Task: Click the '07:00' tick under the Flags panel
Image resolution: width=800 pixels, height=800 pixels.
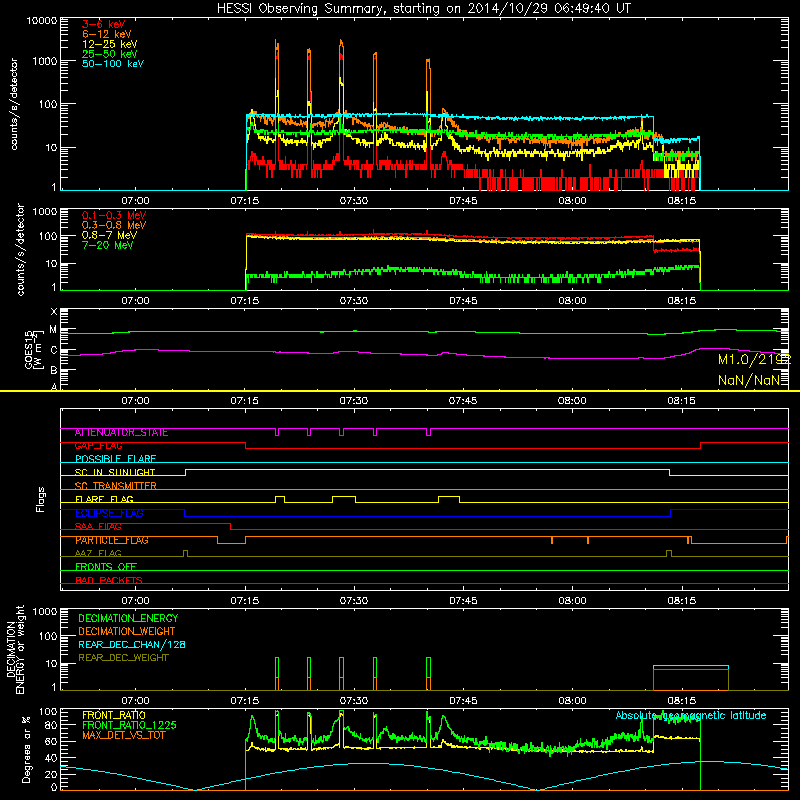Action: point(136,601)
